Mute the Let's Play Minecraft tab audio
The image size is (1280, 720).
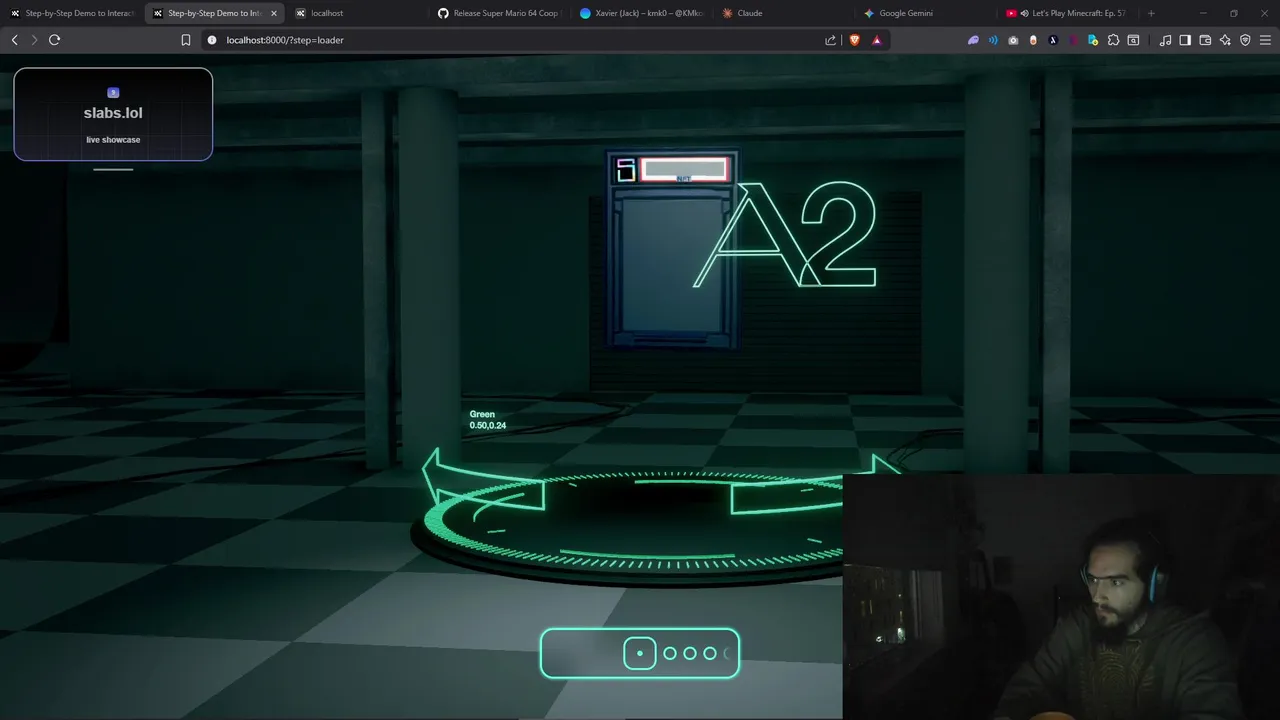(1024, 13)
